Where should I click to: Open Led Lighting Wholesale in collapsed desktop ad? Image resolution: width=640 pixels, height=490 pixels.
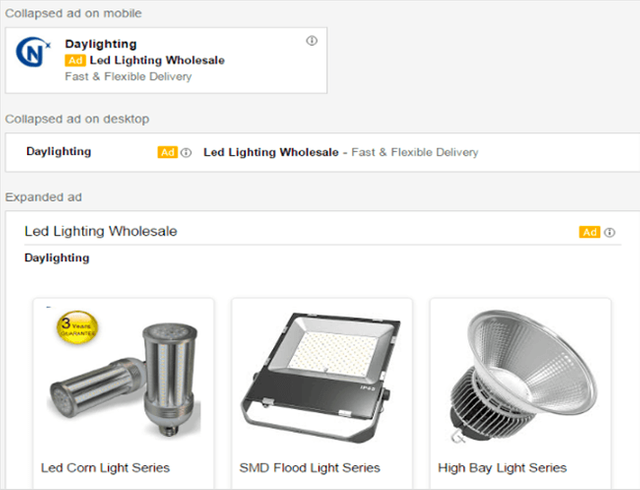click(x=270, y=152)
